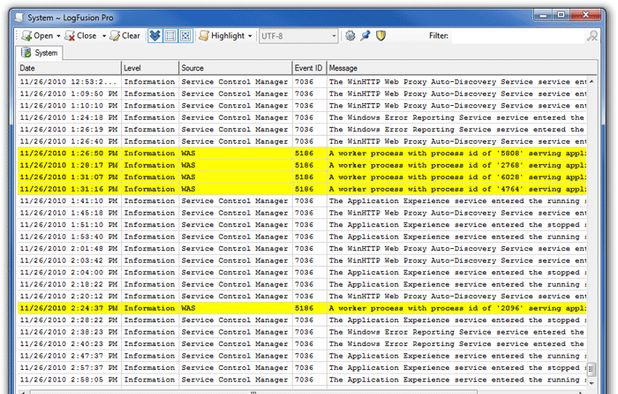Sort by the Event ID column header
Image resolution: width=618 pixels, height=394 pixels.
309,68
